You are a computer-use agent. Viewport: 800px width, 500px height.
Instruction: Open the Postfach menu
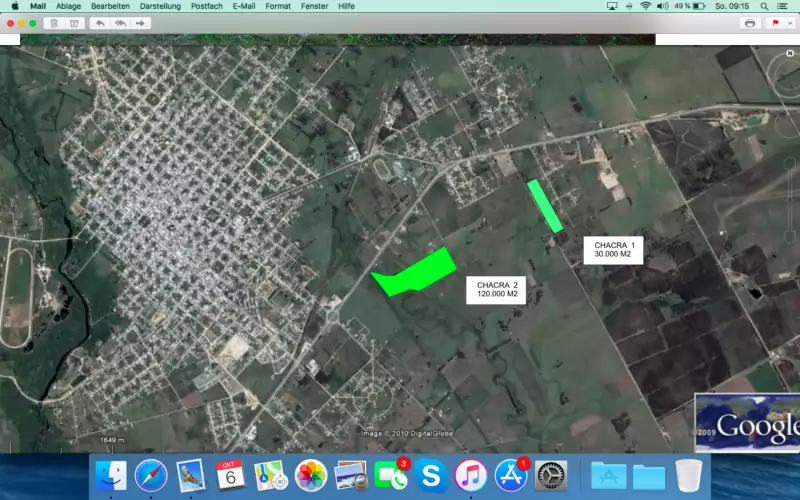207,6
